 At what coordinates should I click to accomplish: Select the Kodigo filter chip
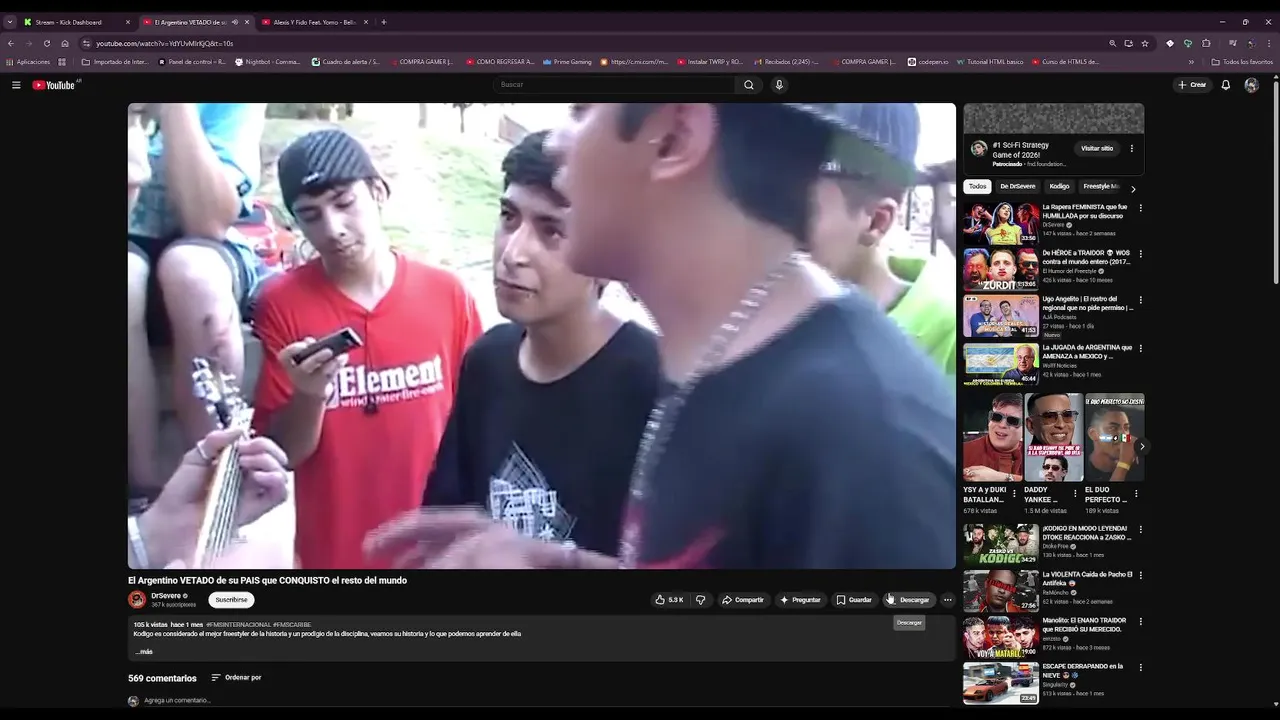[x=1059, y=187]
